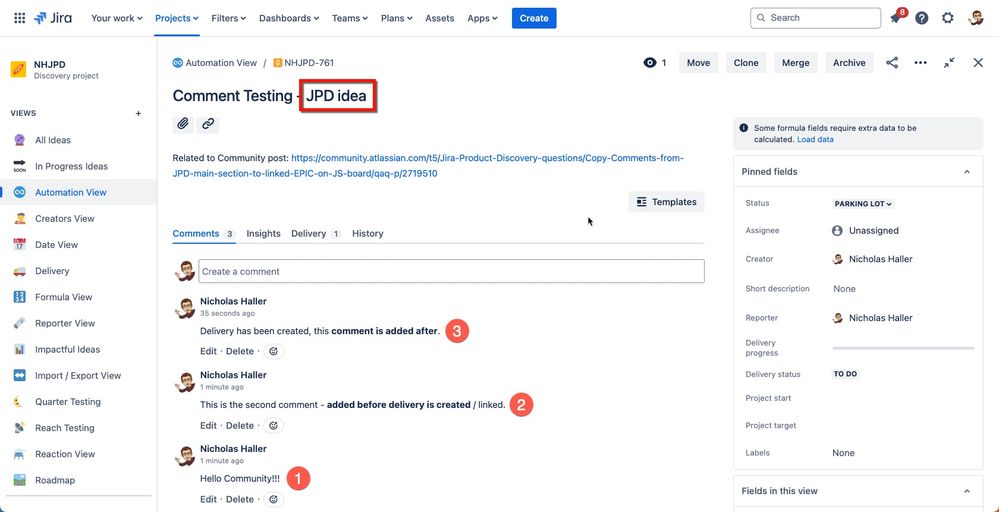Switch to the History tab
The image size is (999, 512).
(368, 234)
